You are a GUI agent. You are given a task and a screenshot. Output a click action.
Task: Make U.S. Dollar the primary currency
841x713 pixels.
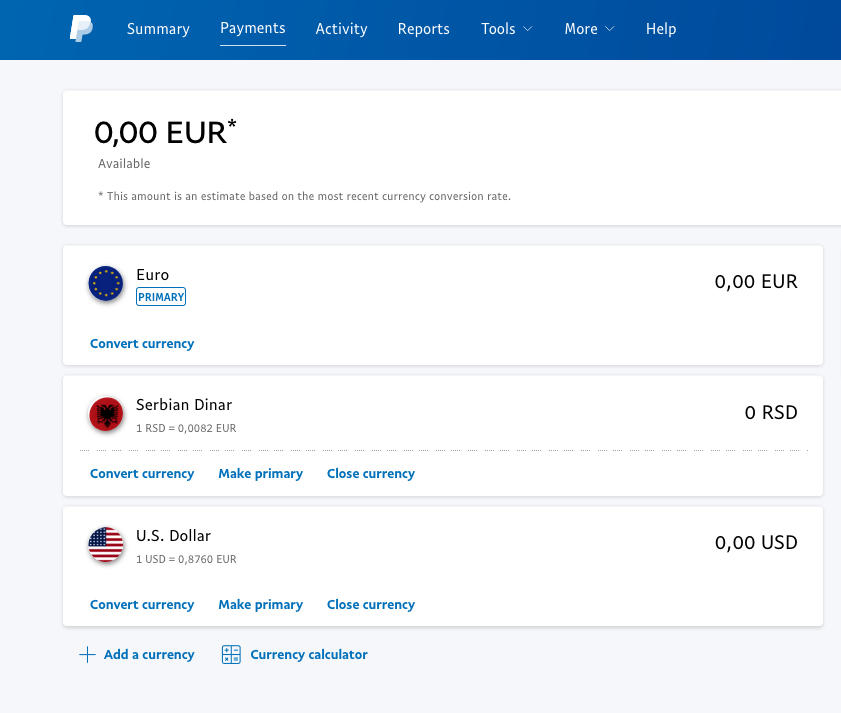coord(260,605)
